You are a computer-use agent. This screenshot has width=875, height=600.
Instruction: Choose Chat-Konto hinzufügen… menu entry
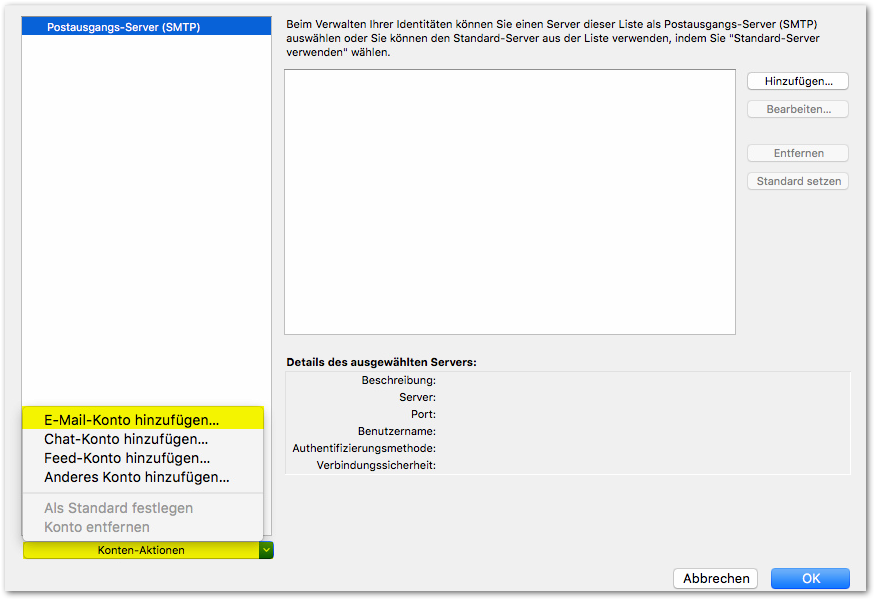click(x=126, y=439)
